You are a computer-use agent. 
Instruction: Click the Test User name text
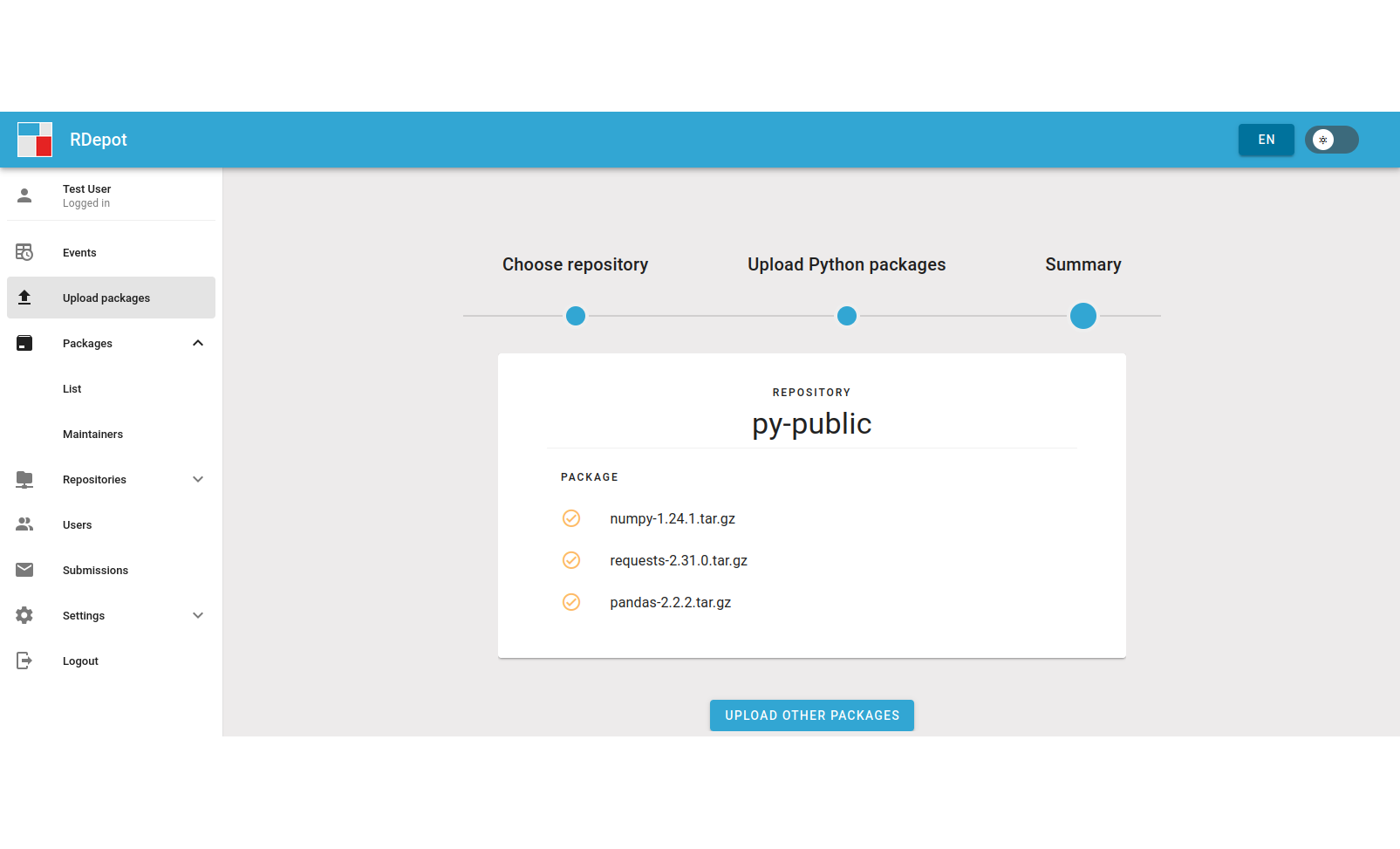pyautogui.click(x=87, y=189)
